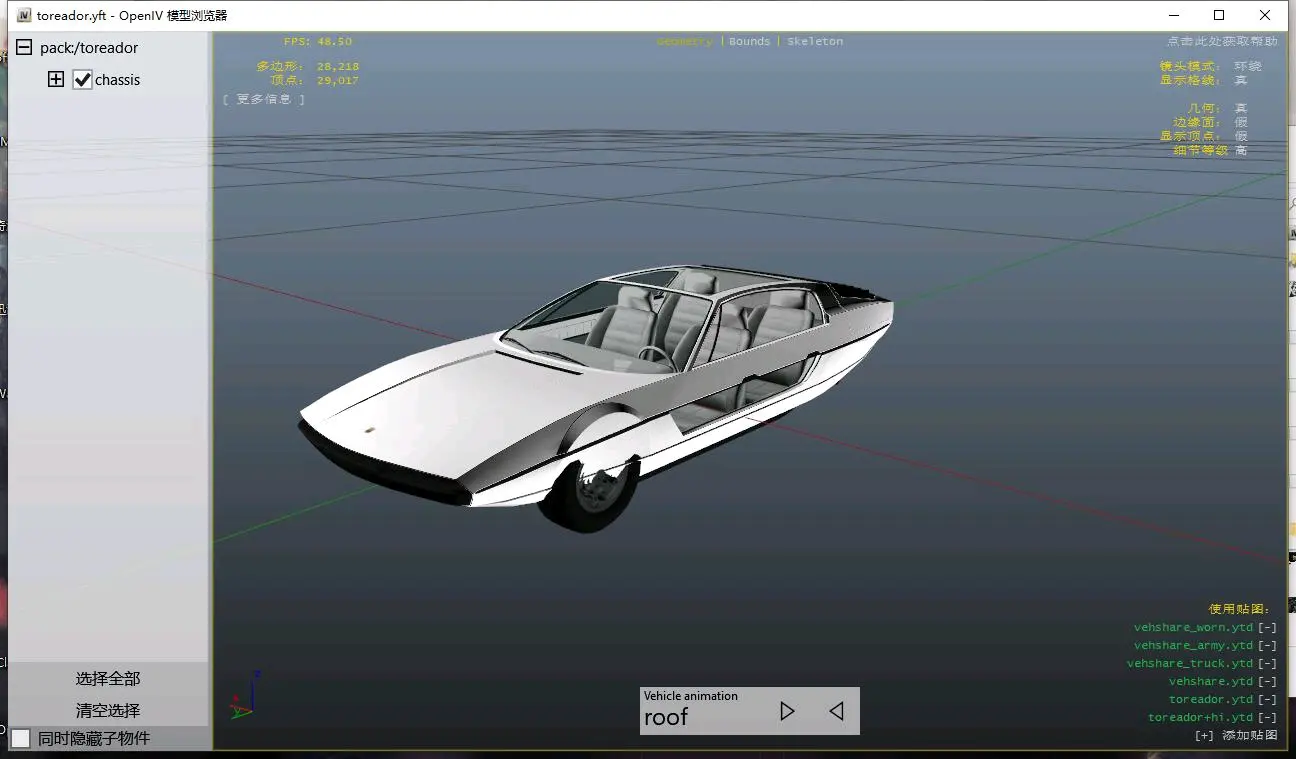The height and width of the screenshot is (759, 1296).
Task: Remove vehshare_worn.ytd with its [-] button
Action: click(1267, 628)
